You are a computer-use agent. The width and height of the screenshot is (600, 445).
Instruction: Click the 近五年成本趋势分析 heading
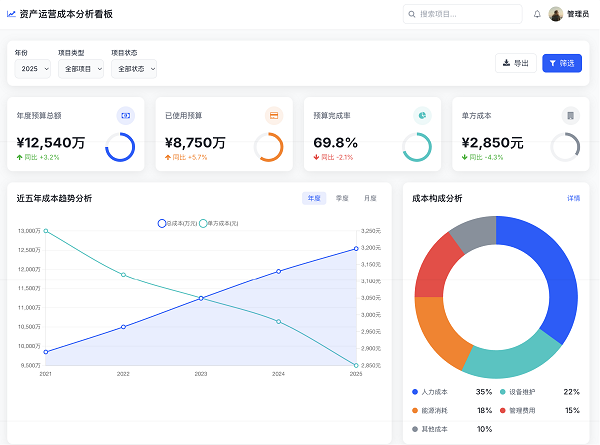[54, 198]
